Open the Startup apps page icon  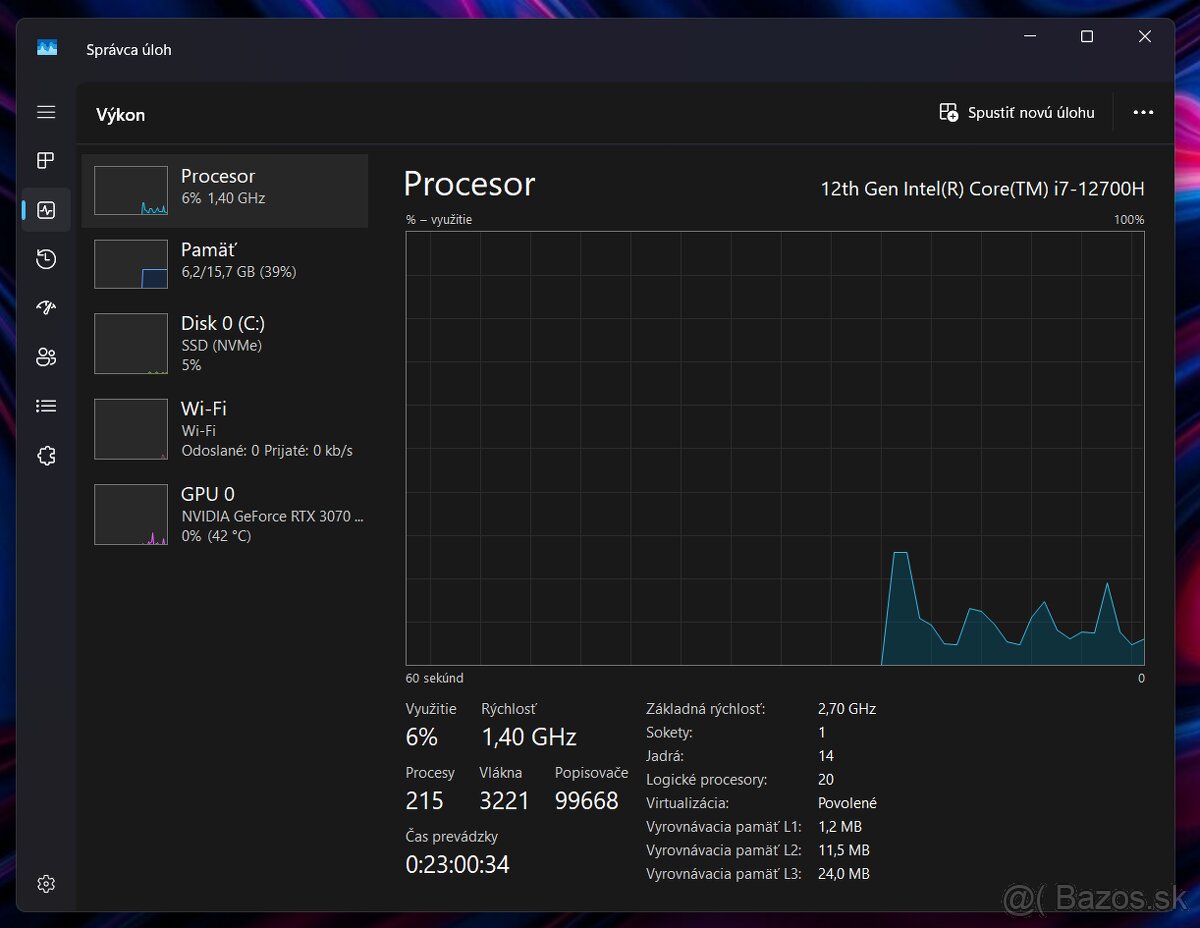point(46,308)
